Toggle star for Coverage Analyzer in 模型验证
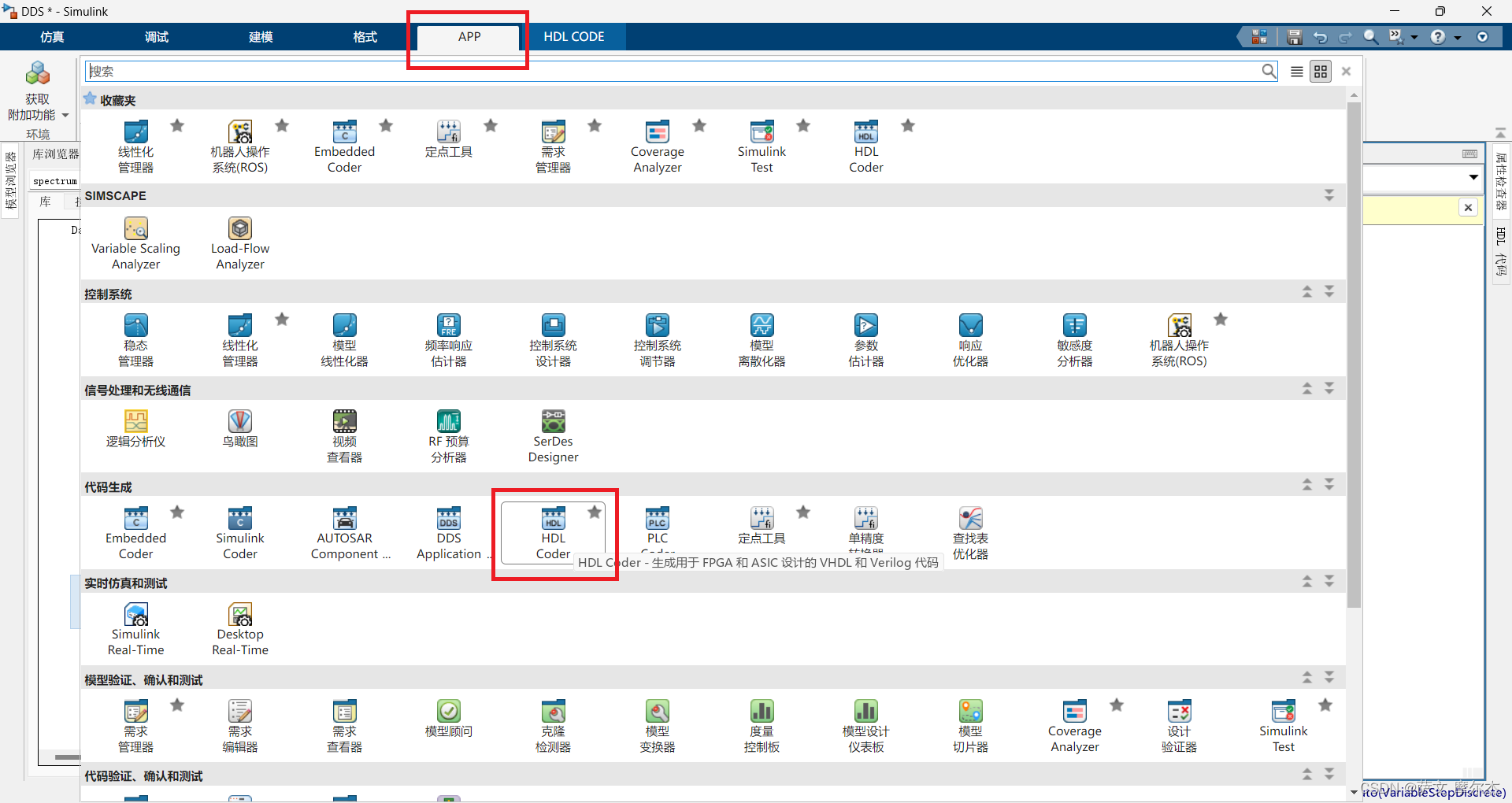This screenshot has width=1512, height=803. coord(1117,705)
